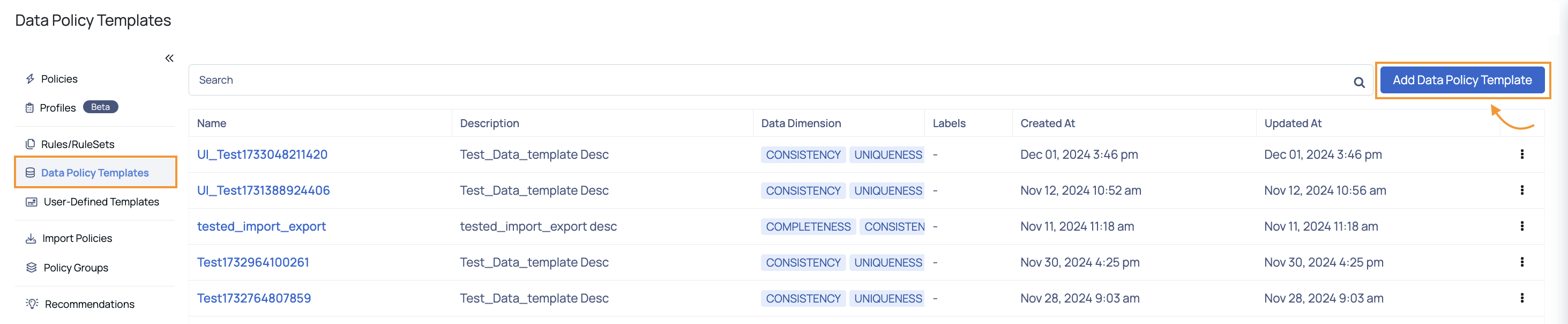Go to Import Policies in sidebar
This screenshot has width=1568, height=324.
point(69,238)
